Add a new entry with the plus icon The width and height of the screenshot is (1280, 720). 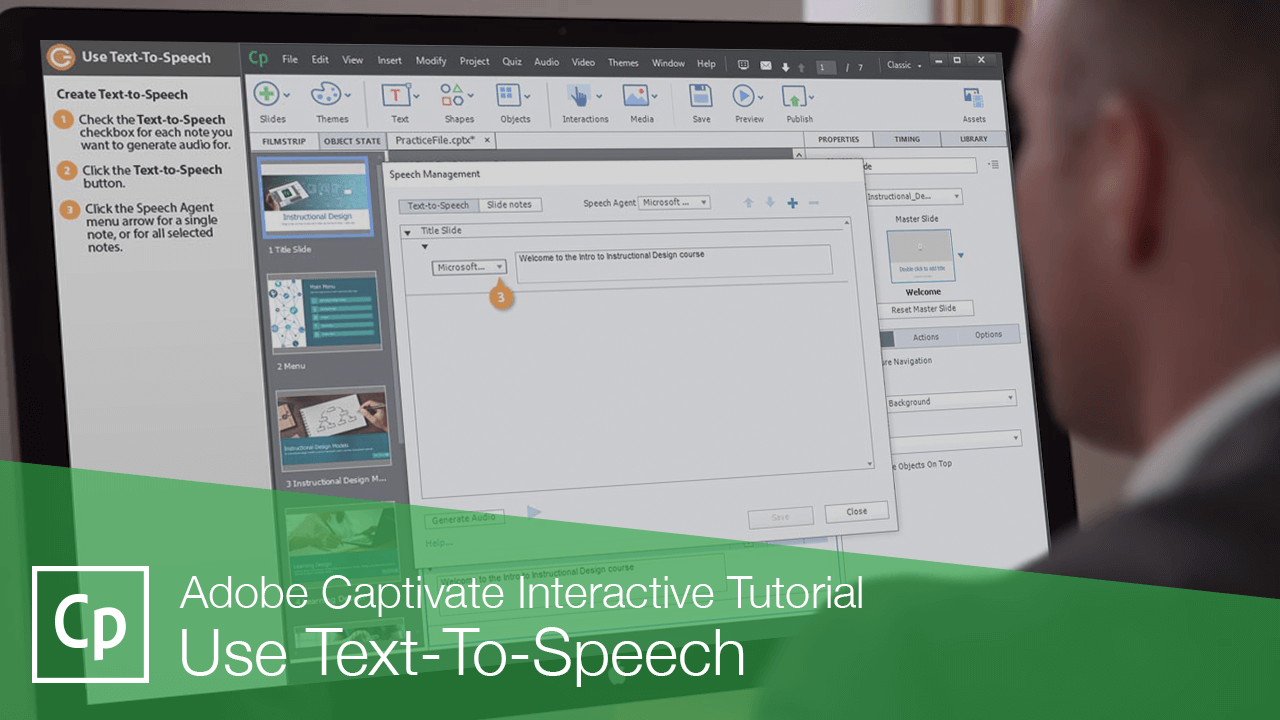pos(791,202)
